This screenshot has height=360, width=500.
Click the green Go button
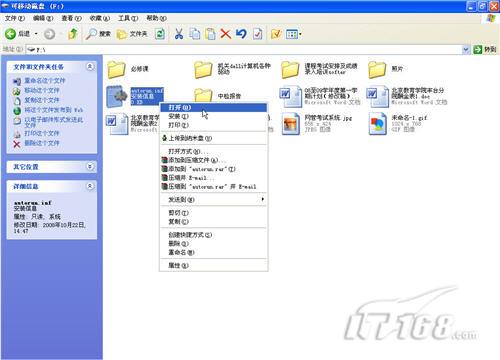485,49
